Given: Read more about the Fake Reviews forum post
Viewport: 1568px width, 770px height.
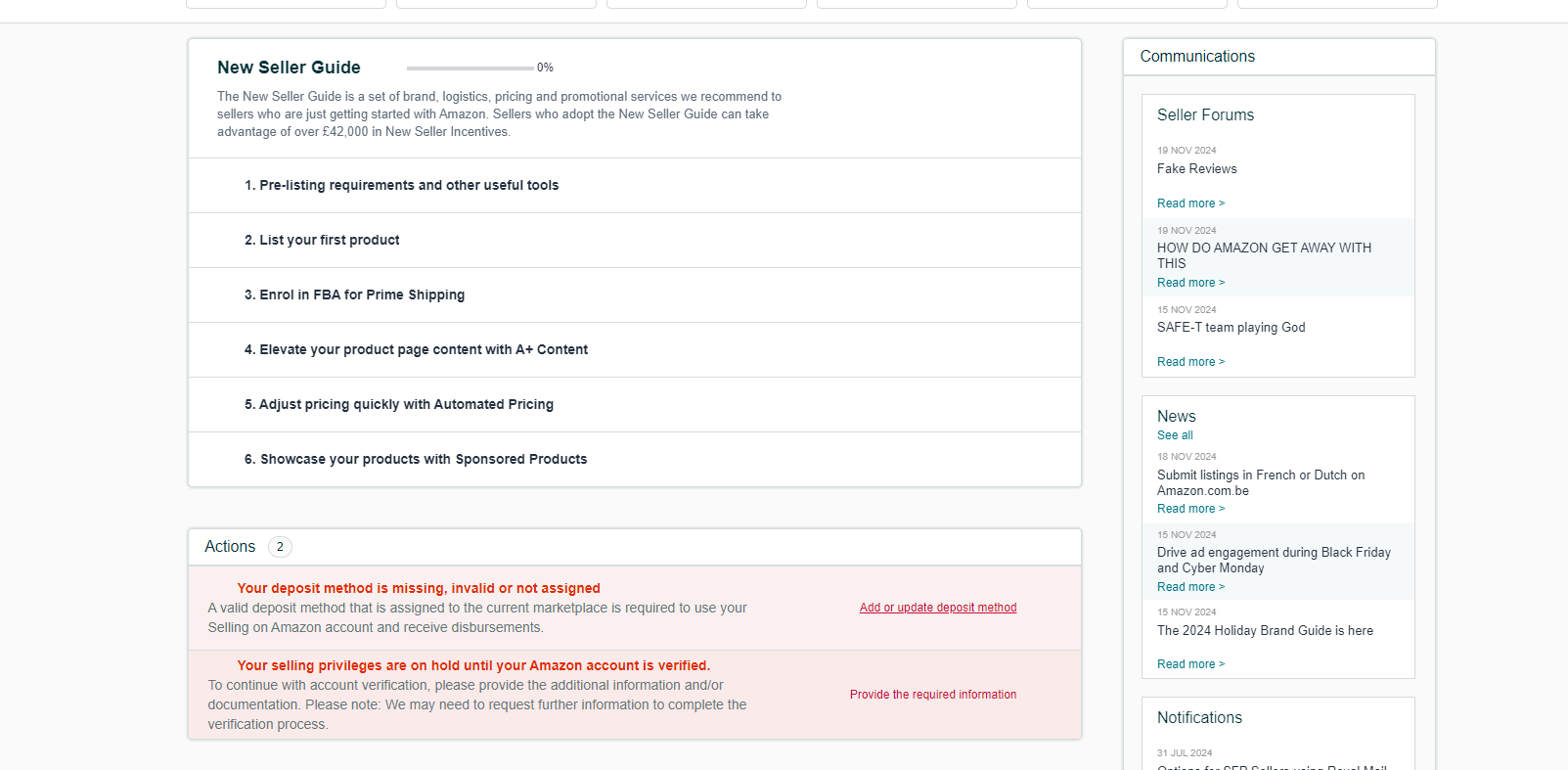Looking at the screenshot, I should (1190, 204).
